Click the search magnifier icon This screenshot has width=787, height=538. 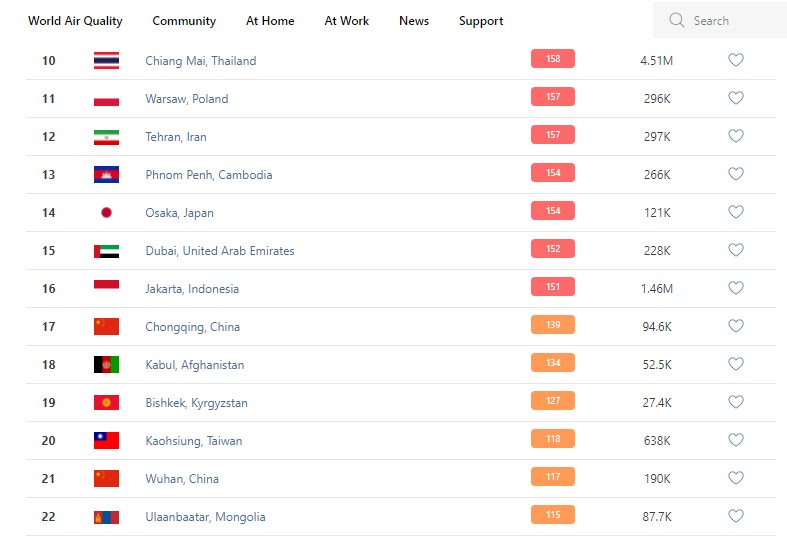point(677,20)
